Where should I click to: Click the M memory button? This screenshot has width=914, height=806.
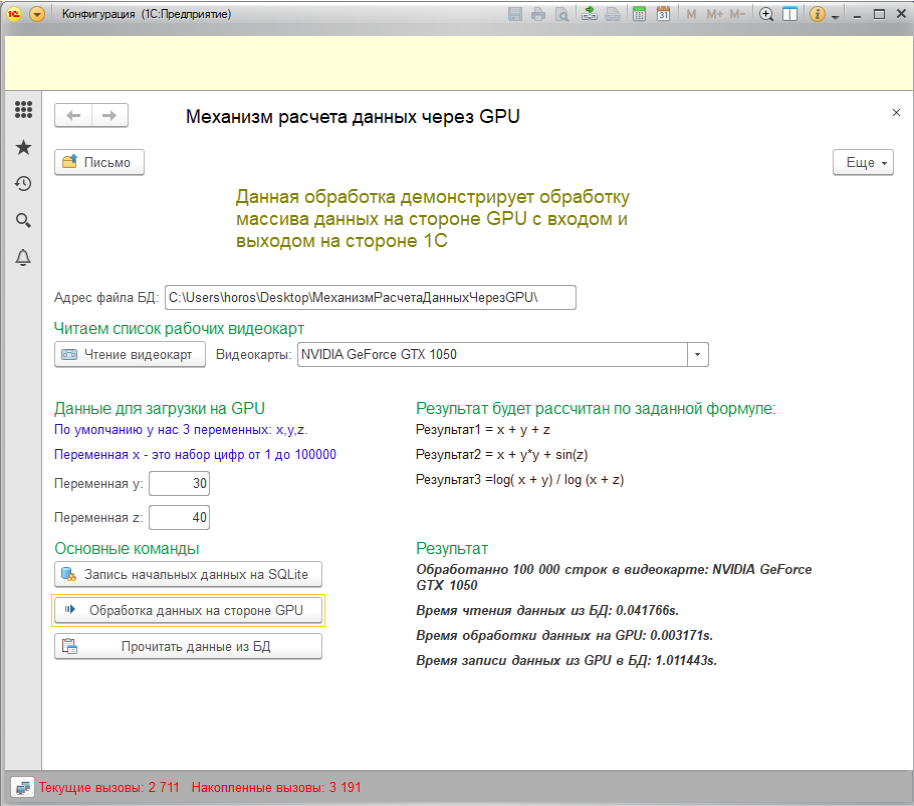pos(691,14)
